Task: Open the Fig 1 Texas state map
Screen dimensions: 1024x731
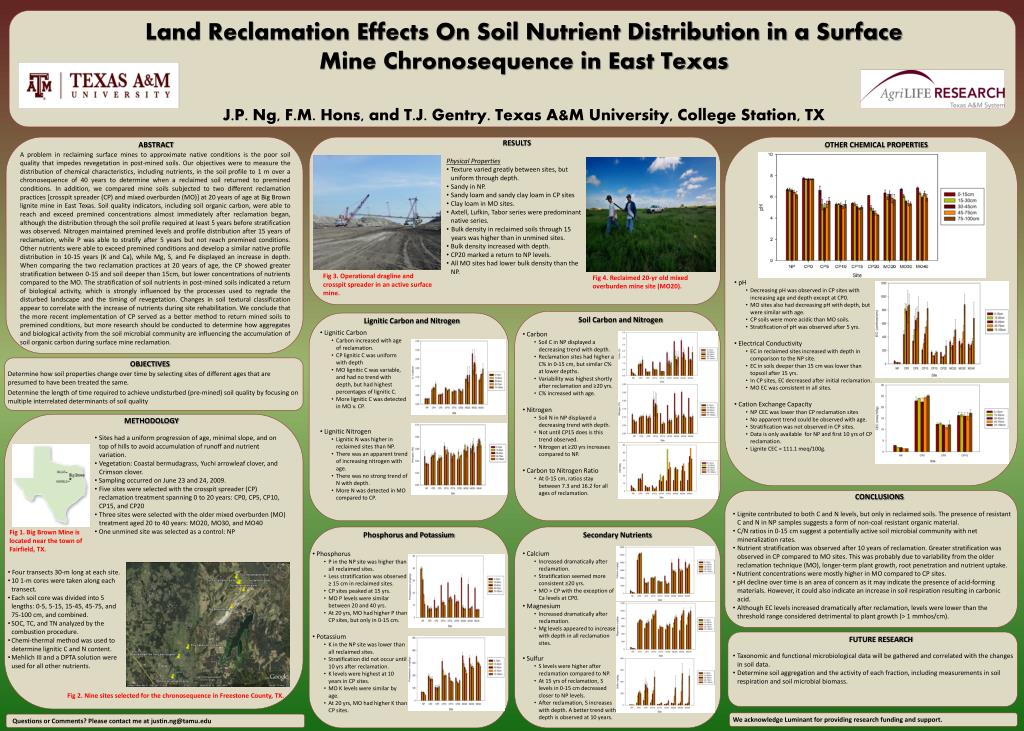Action: click(x=52, y=485)
